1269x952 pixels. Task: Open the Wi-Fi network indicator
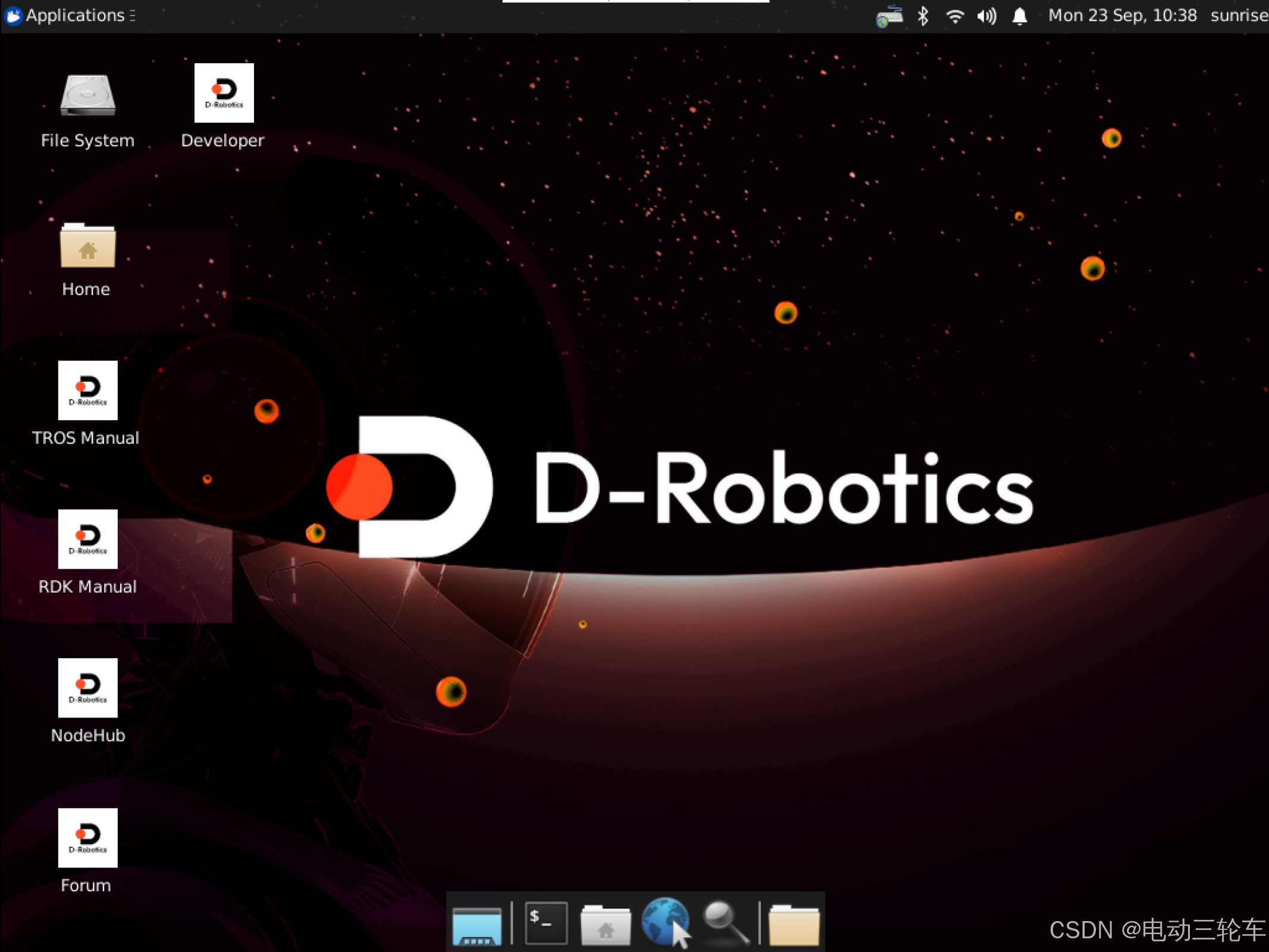point(955,16)
